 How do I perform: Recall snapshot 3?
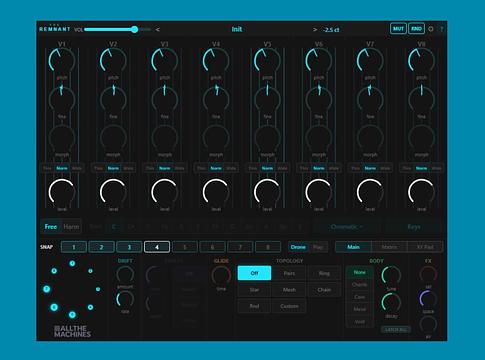coord(129,247)
